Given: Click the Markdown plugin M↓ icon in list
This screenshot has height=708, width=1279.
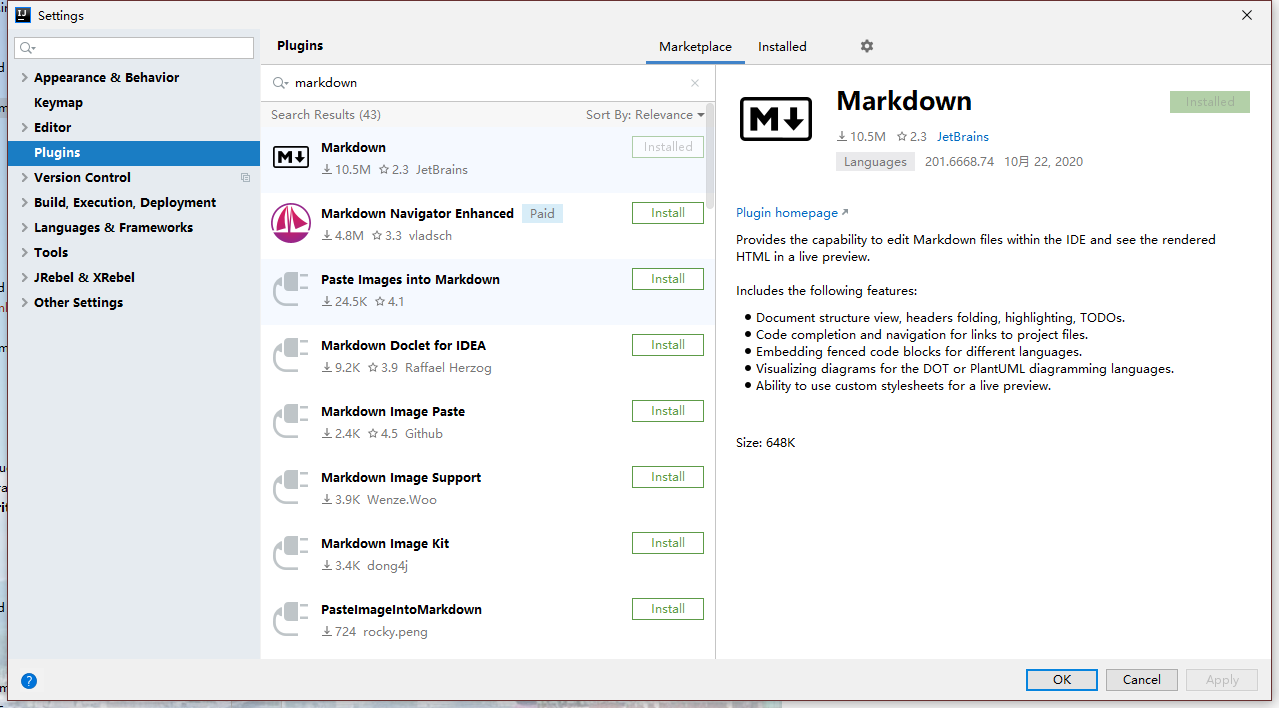Looking at the screenshot, I should pos(291,157).
